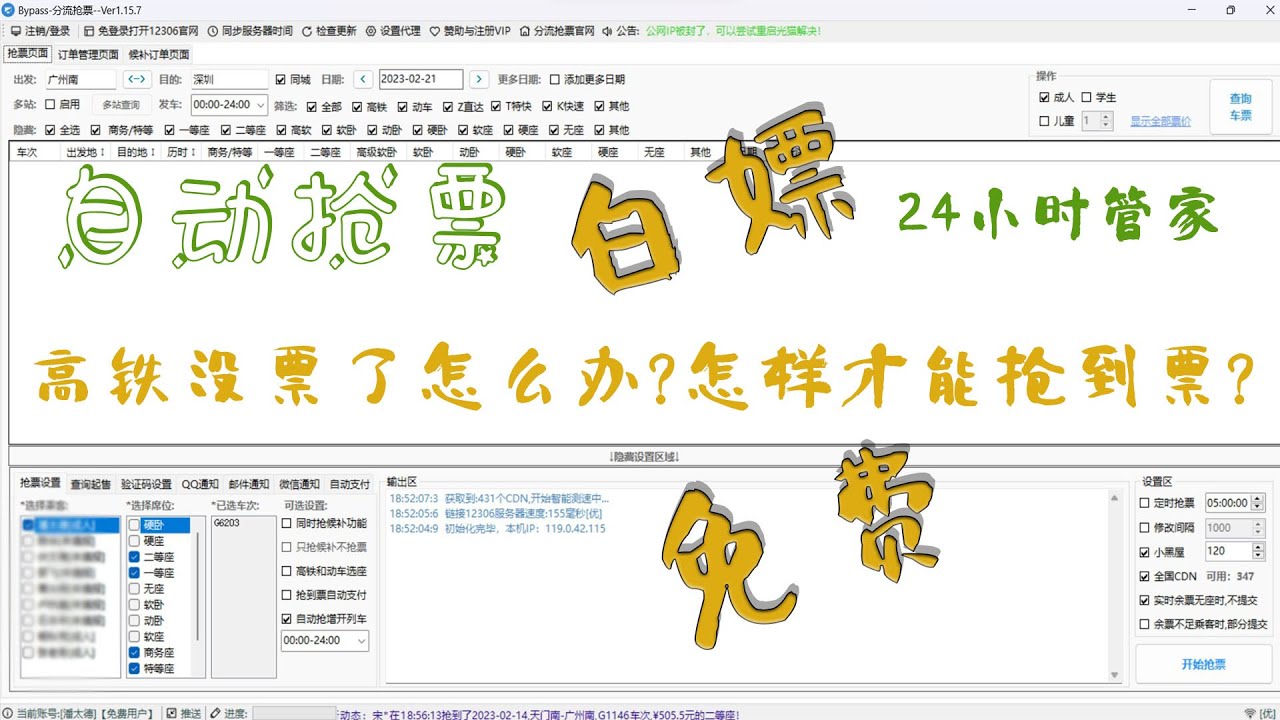Toggle the 同城 checkbox
This screenshot has height=720, width=1280.
[x=281, y=80]
